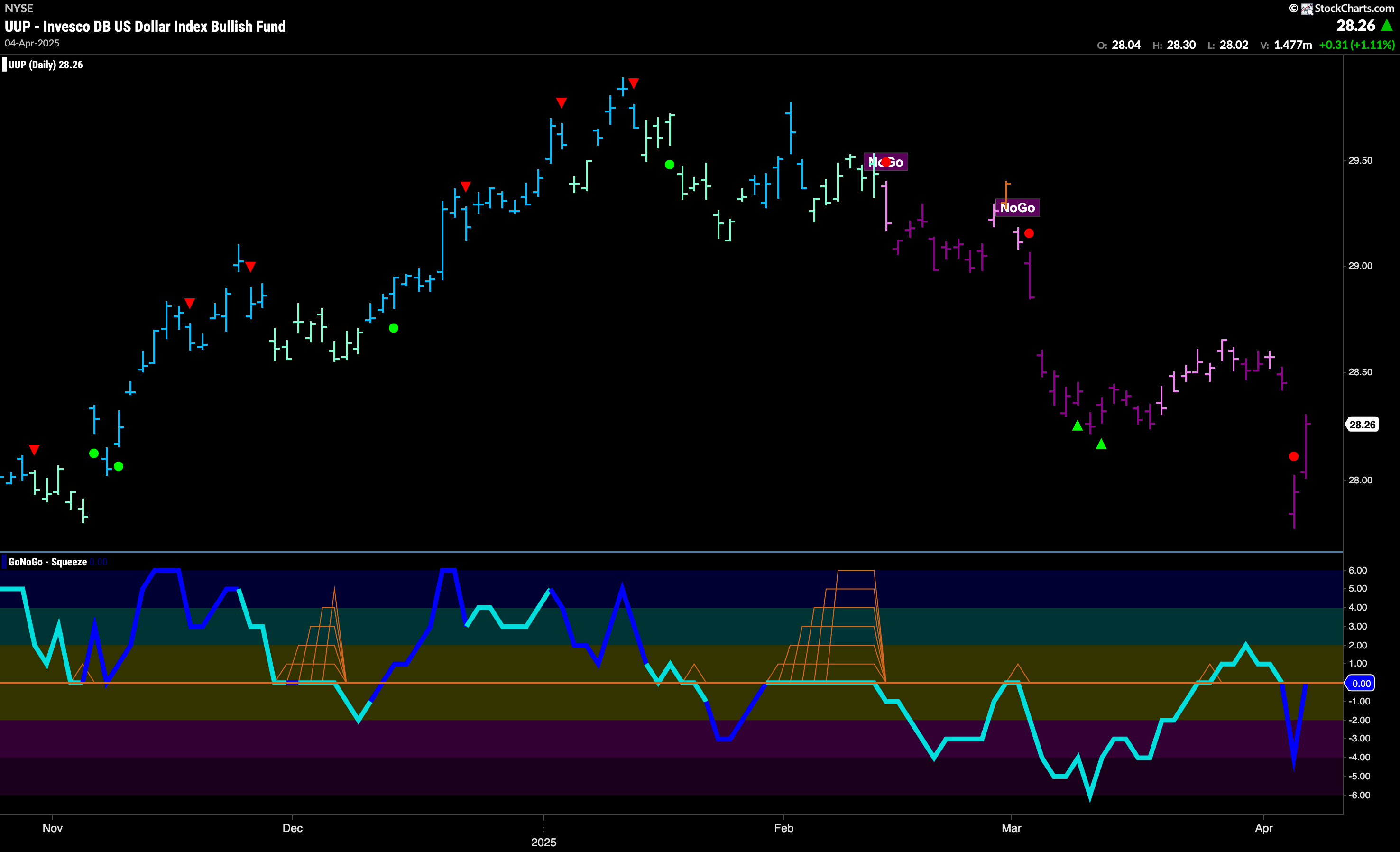
Task: Click the red circle after March NoGo
Action: [1029, 233]
